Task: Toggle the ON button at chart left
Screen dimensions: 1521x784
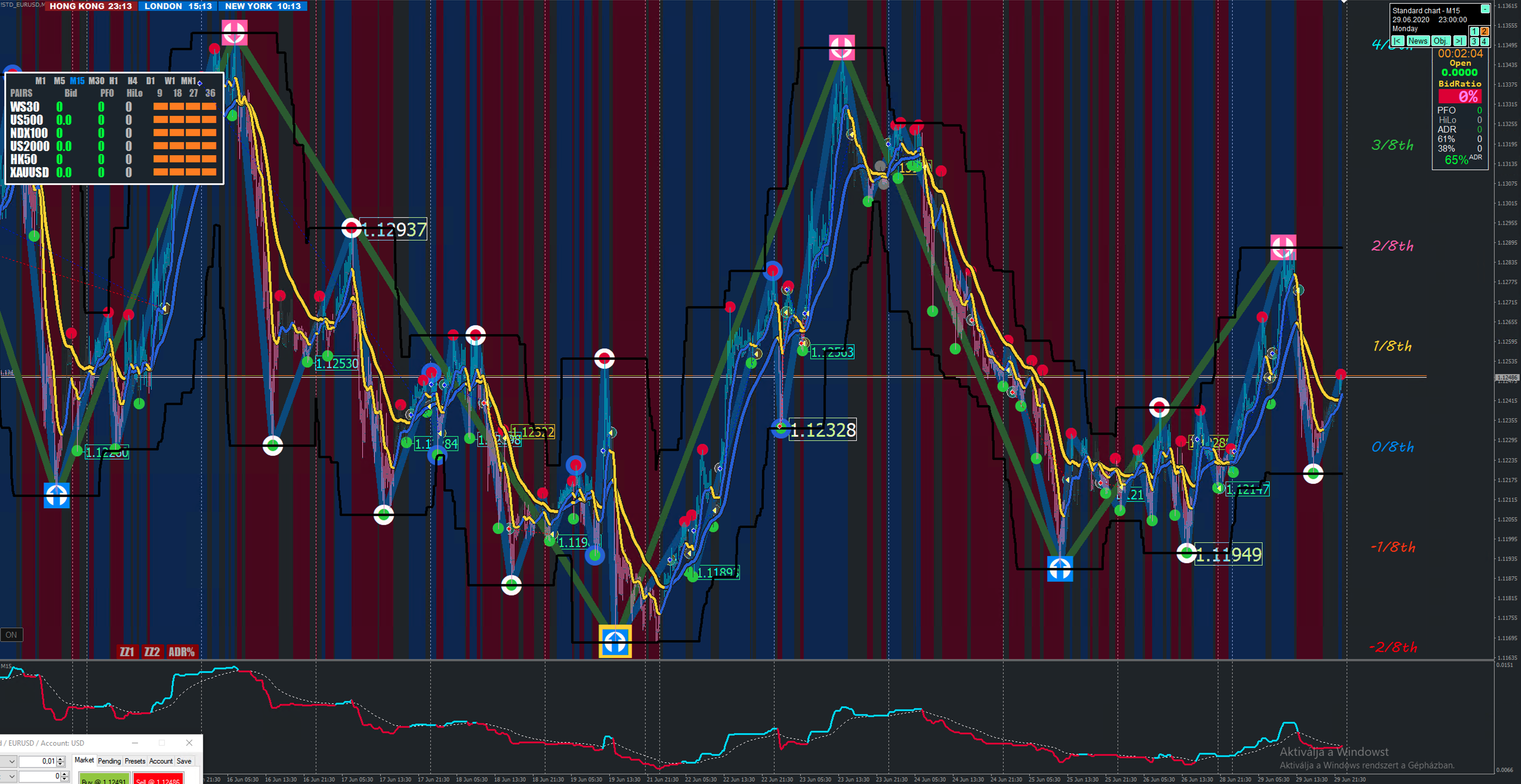Action: click(x=11, y=635)
